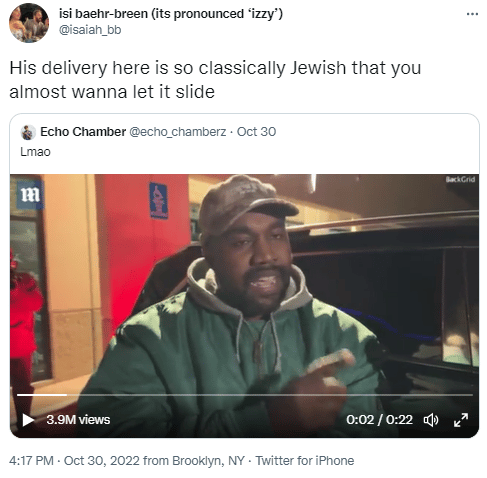
Task: Click the Echo Chamber account name
Action: (x=83, y=132)
